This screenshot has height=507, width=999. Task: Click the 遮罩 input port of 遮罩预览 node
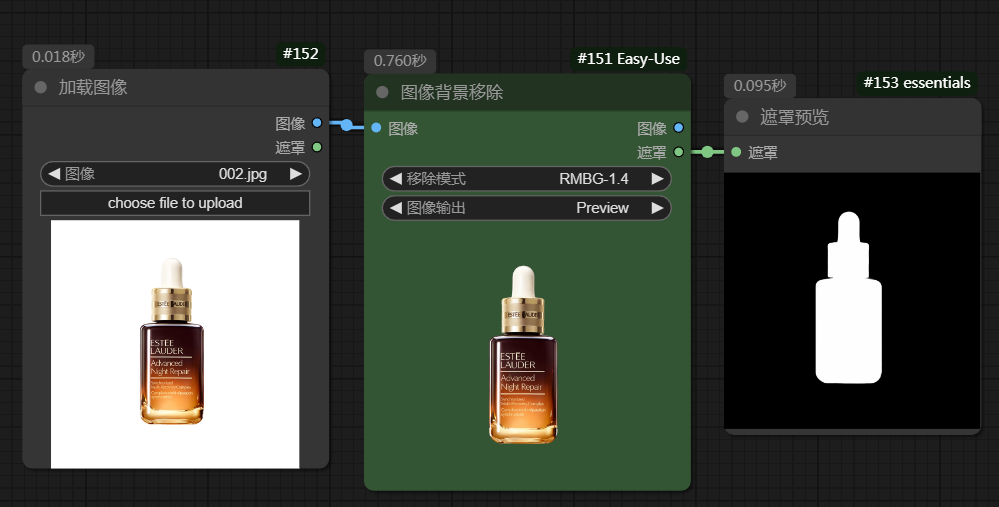pyautogui.click(x=736, y=152)
